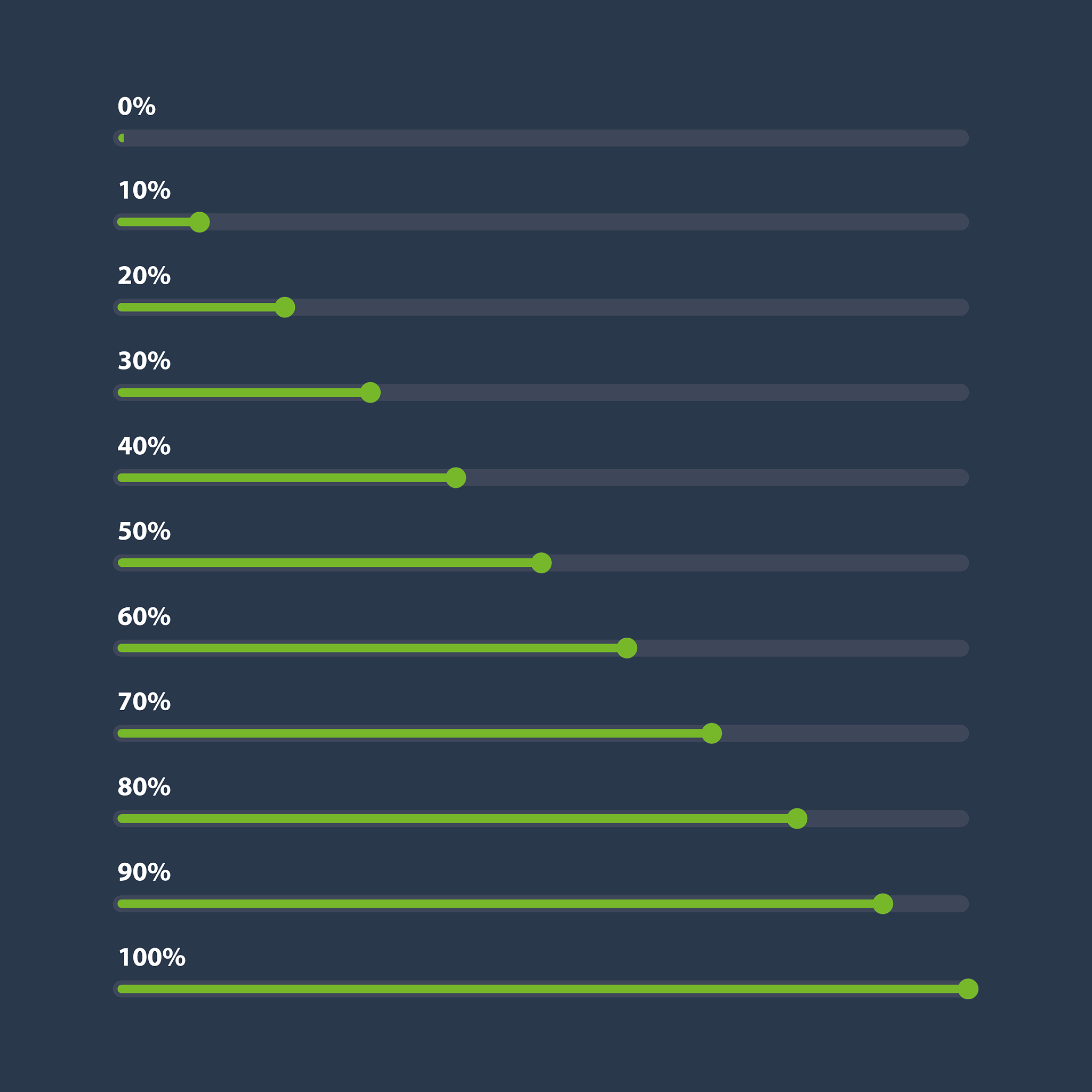Select the 60% slider knob
1092x1092 pixels.
coord(627,648)
